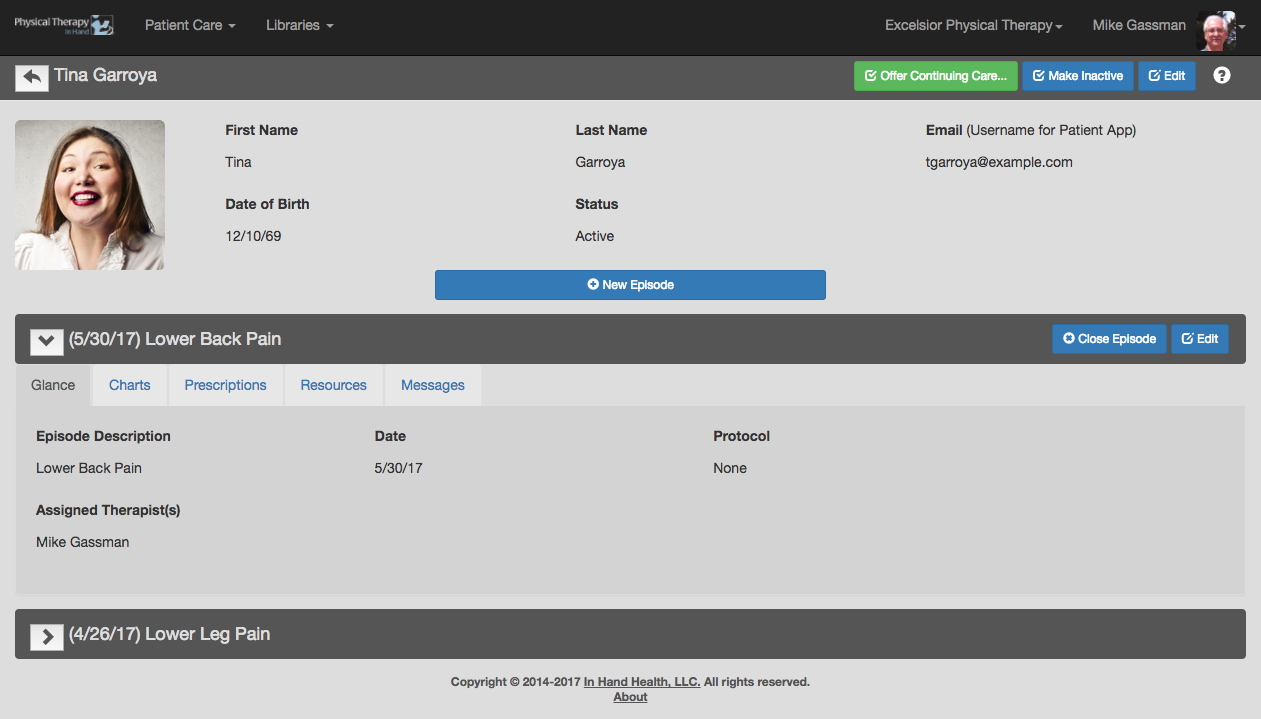1261x719 pixels.
Task: Click the episode date 5/30/17 value
Action: click(399, 468)
